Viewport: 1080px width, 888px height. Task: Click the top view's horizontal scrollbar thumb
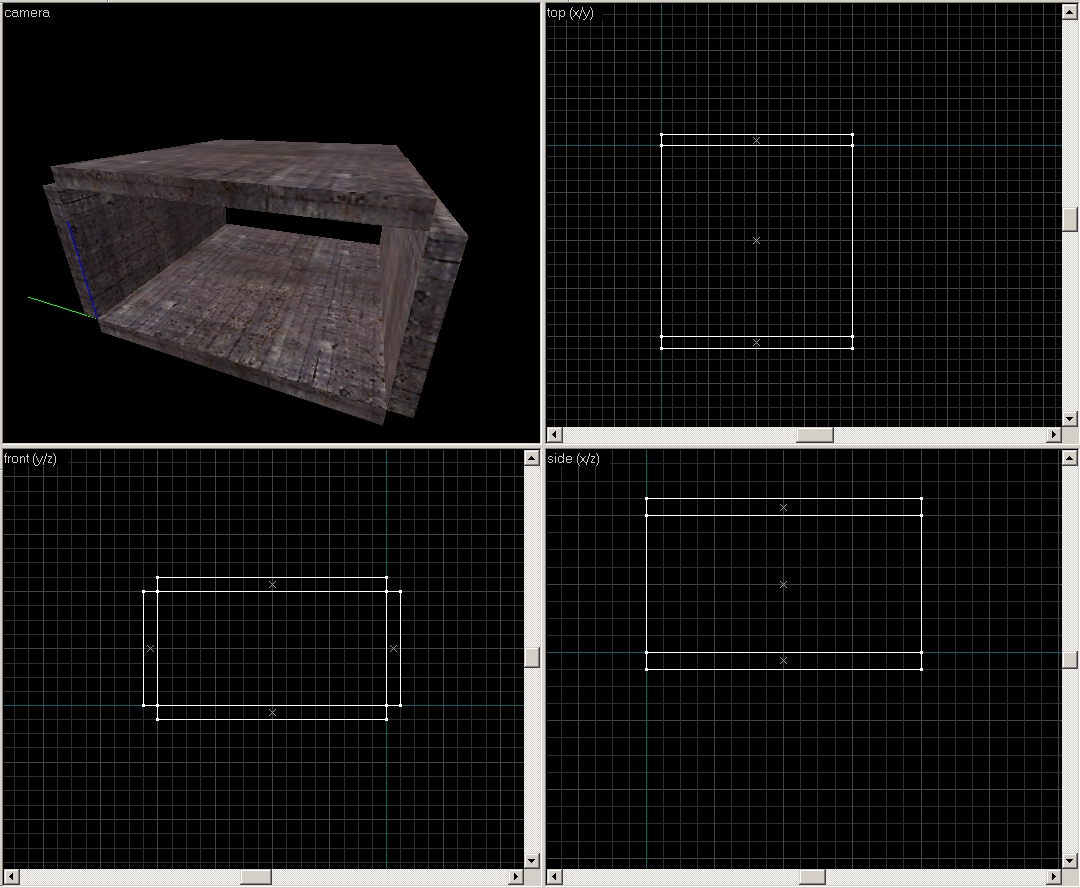pyautogui.click(x=815, y=435)
